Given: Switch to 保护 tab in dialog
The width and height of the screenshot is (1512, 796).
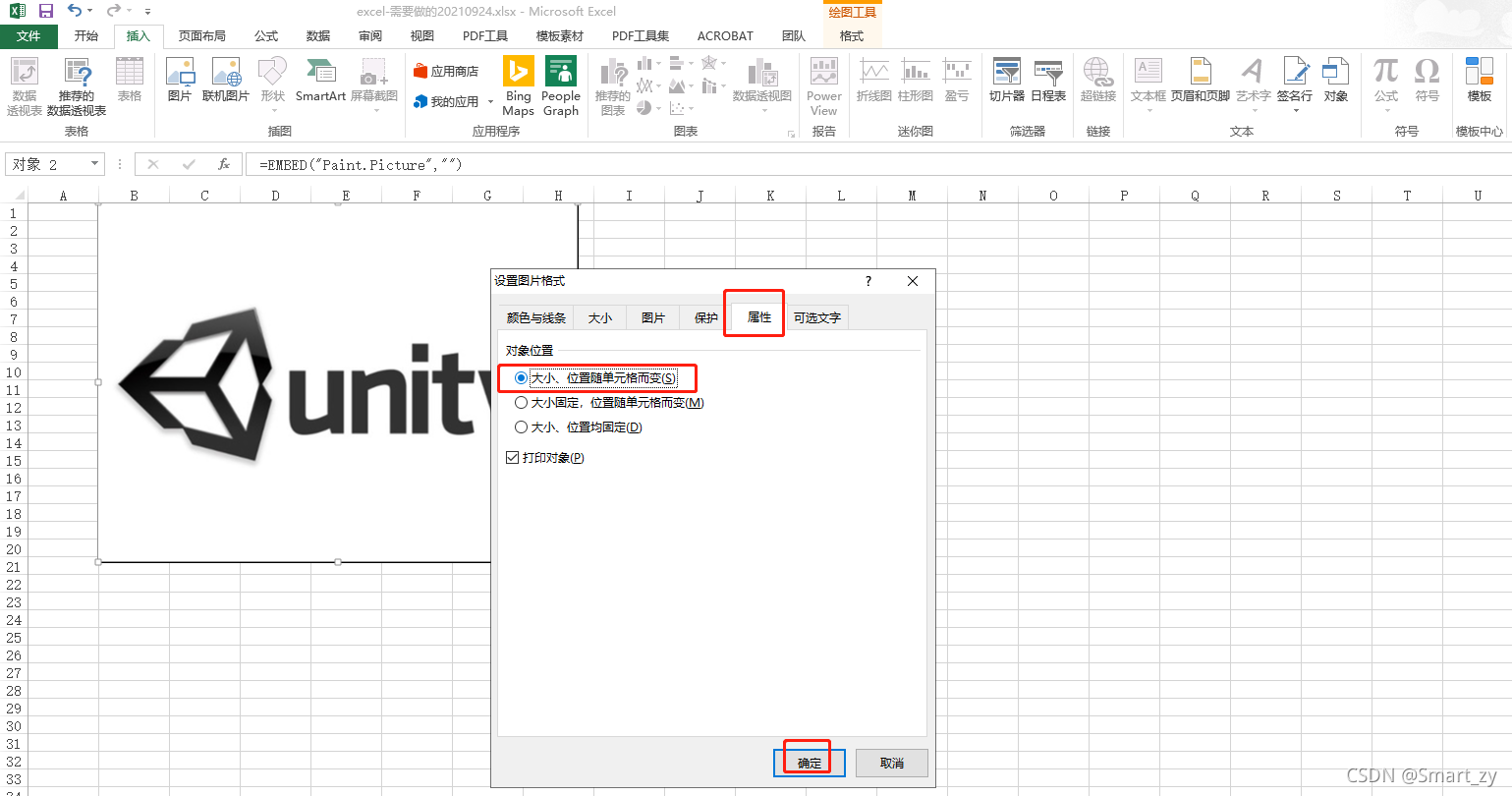Looking at the screenshot, I should click(x=706, y=318).
